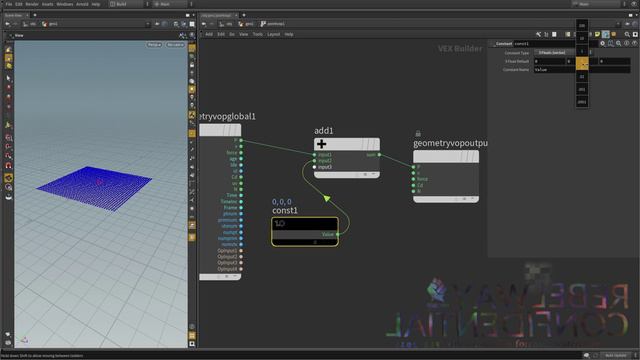
Task: Go to geo1 in network path bar
Action: tap(246, 24)
